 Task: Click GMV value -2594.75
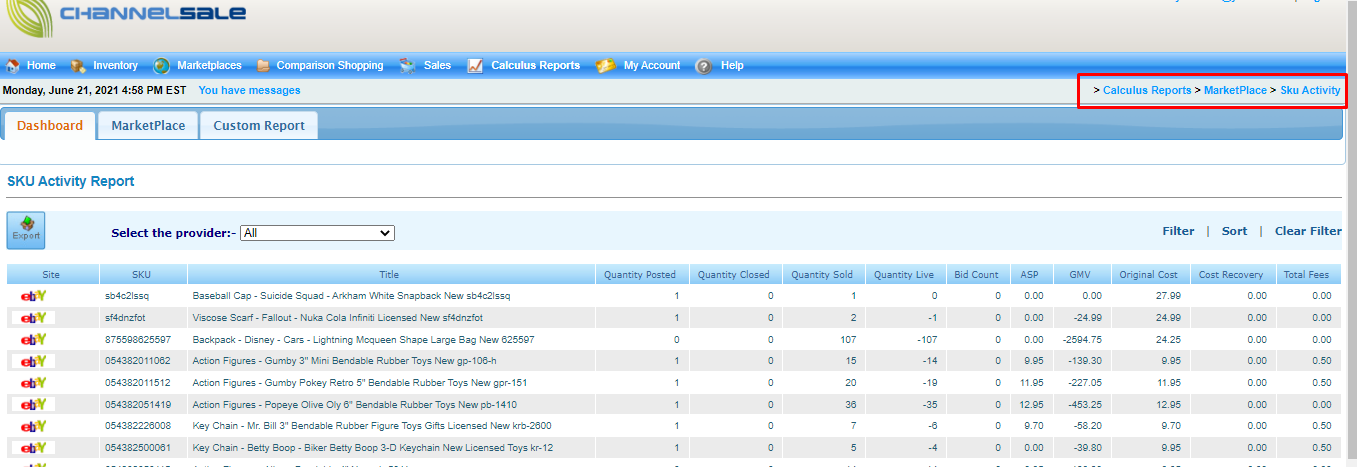(1082, 340)
